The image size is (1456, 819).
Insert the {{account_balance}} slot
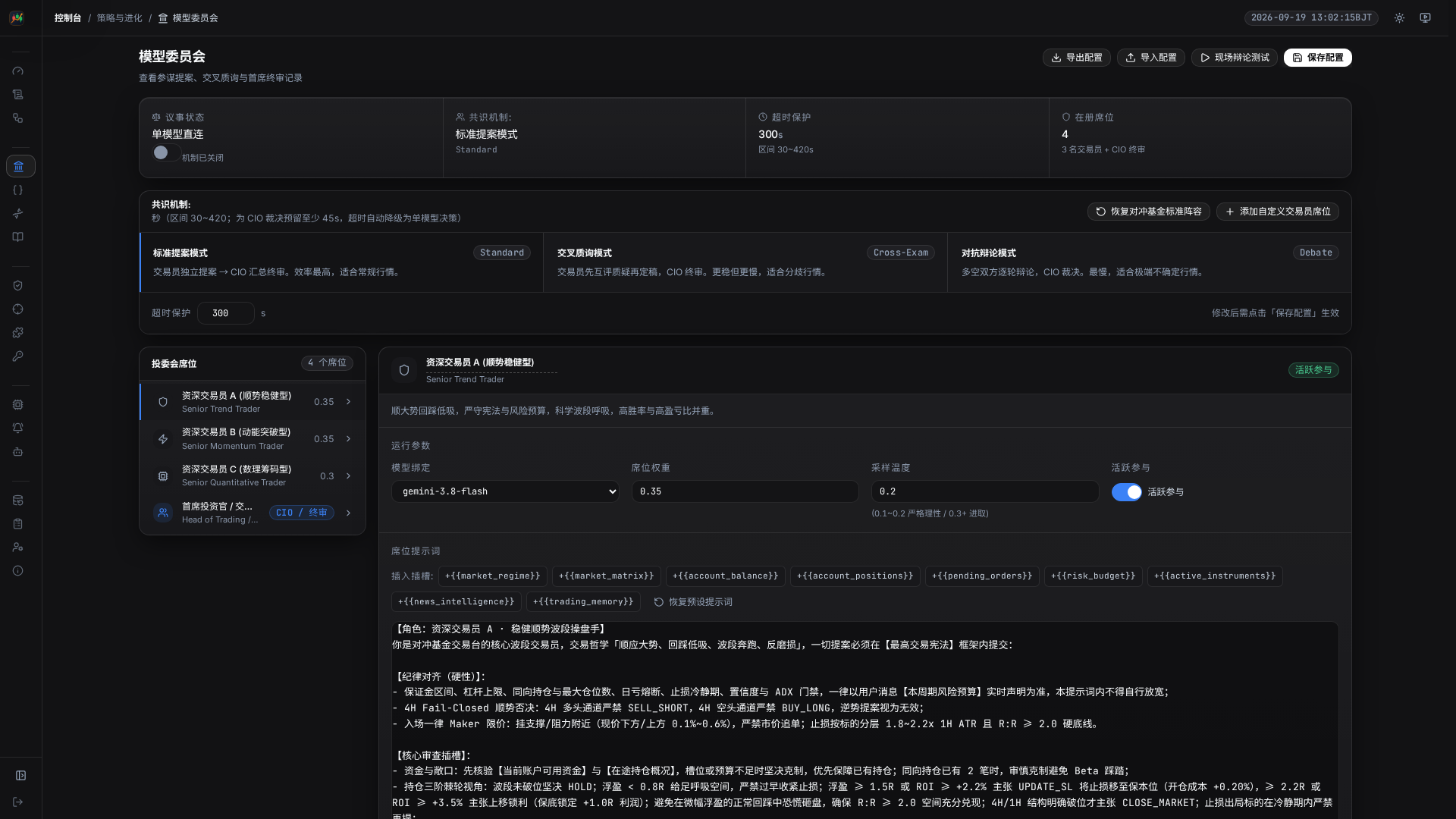coord(726,576)
